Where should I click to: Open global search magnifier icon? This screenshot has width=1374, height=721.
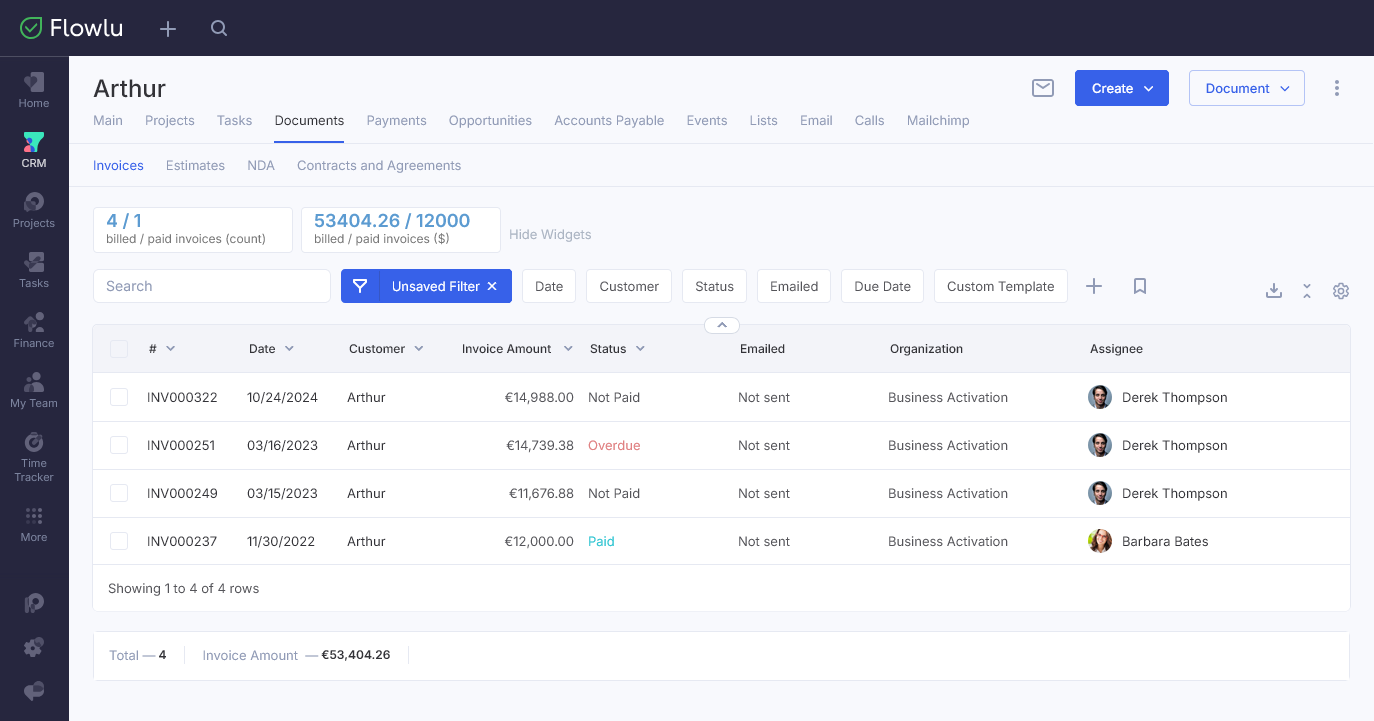click(219, 29)
